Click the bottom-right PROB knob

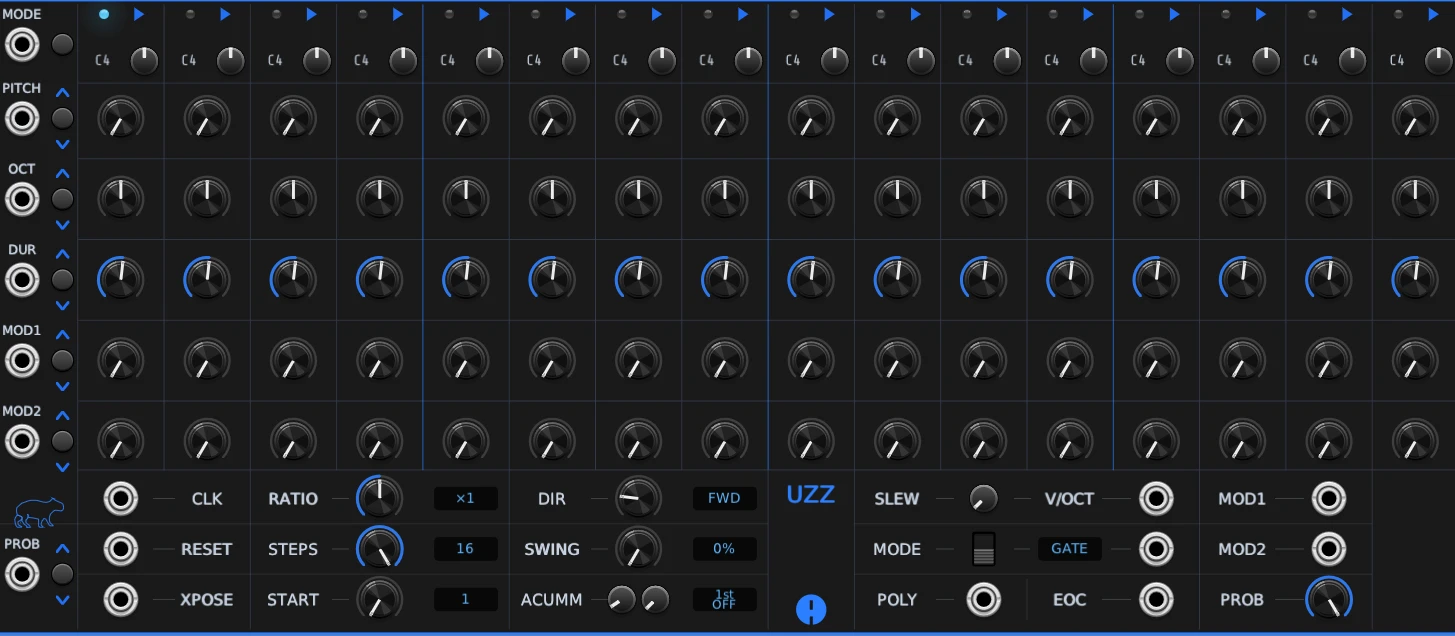point(1329,599)
